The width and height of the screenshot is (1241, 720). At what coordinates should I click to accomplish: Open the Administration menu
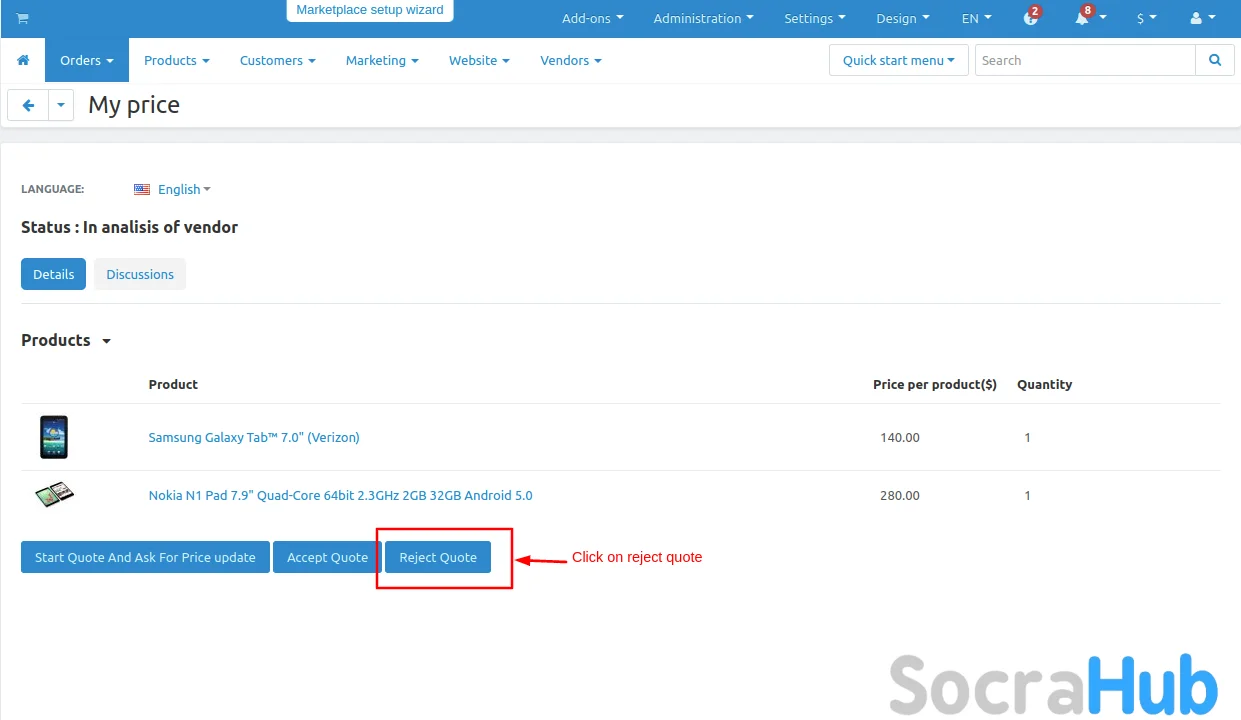click(703, 18)
